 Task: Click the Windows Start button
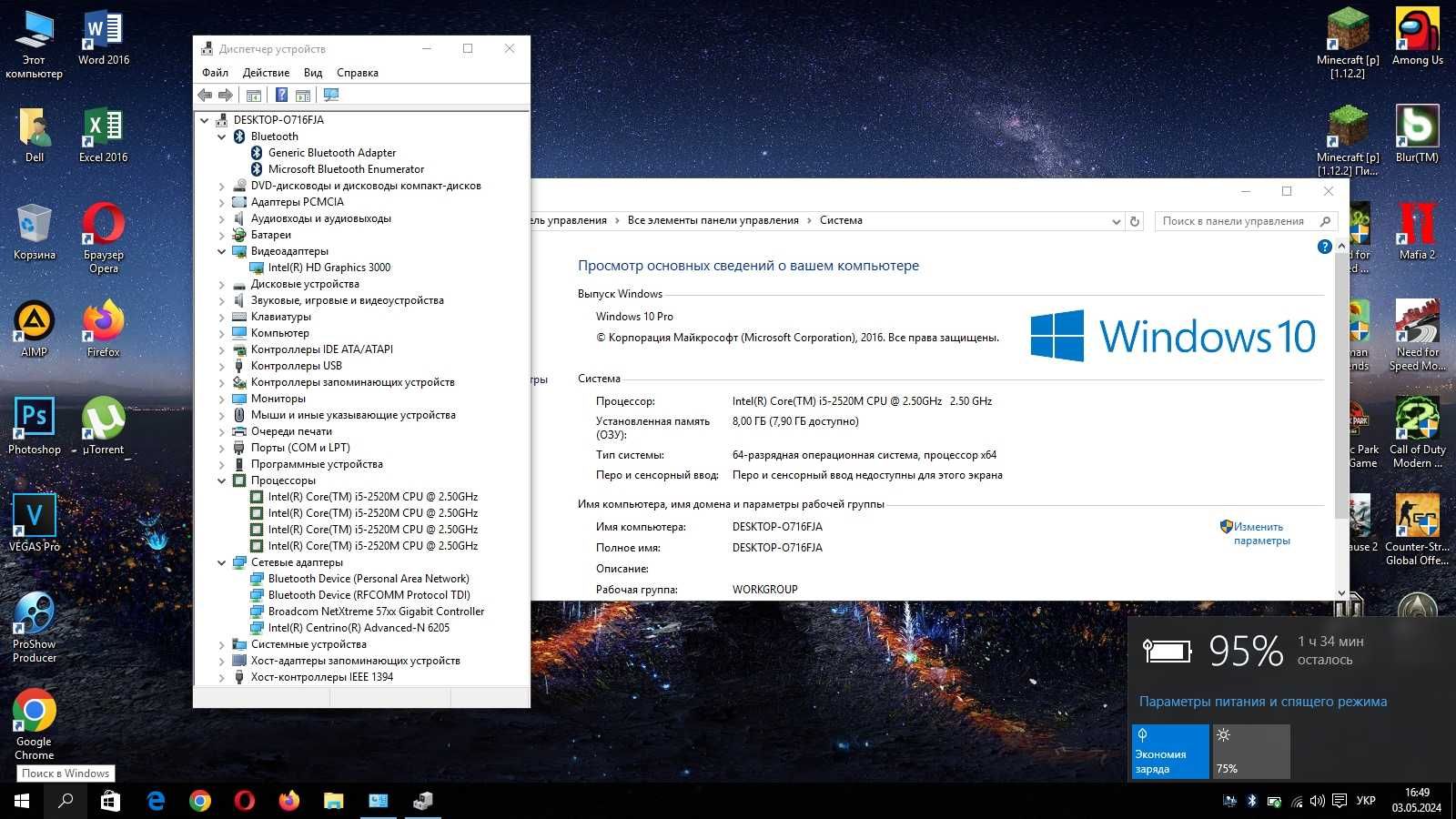point(22,801)
